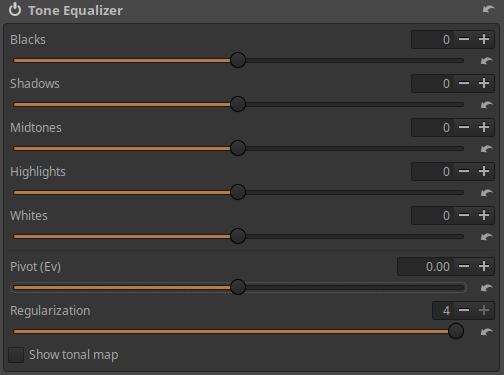Decrease Shadows value with minus button
Viewport: 504px width, 375px height.
coord(464,83)
